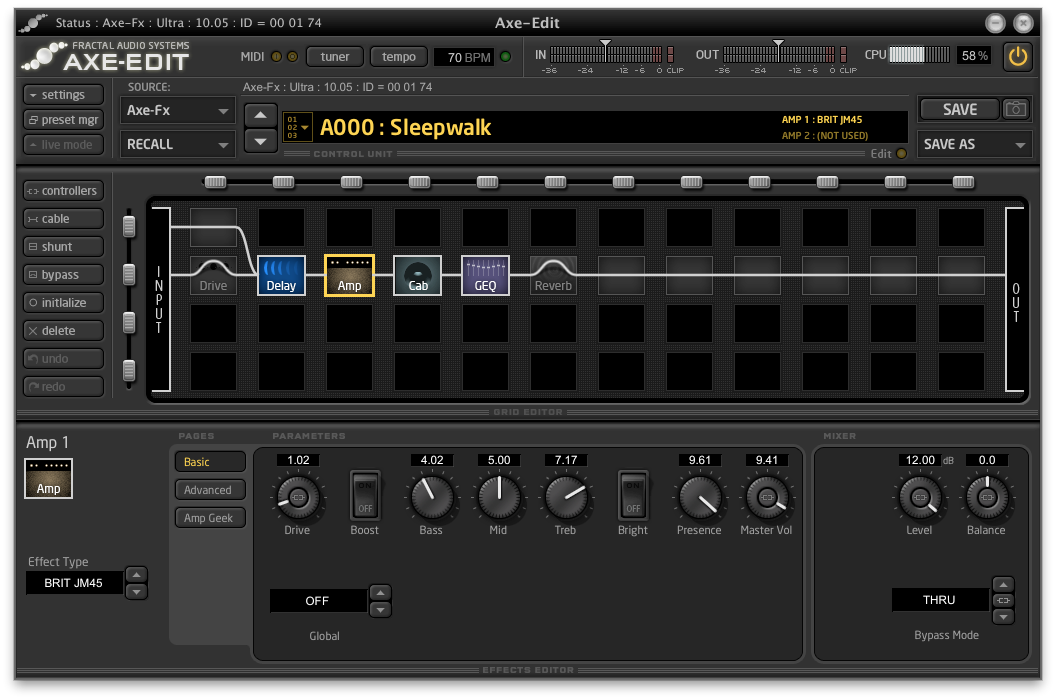Select the cable tool
The height and width of the screenshot is (700, 1056).
[63, 219]
